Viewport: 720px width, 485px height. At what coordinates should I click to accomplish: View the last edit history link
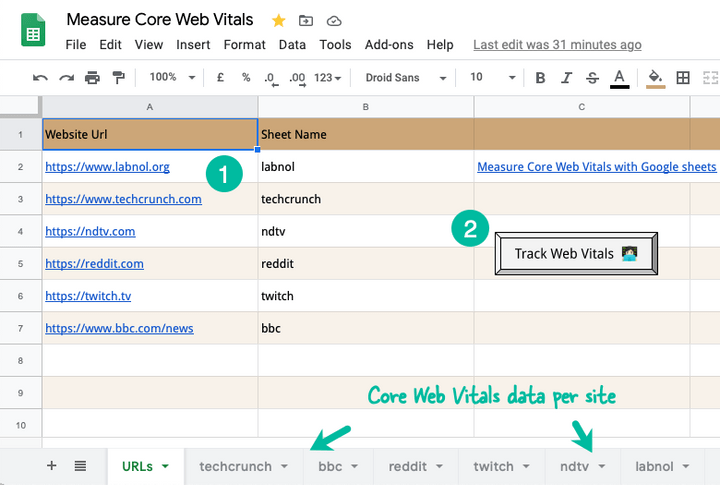(x=557, y=45)
